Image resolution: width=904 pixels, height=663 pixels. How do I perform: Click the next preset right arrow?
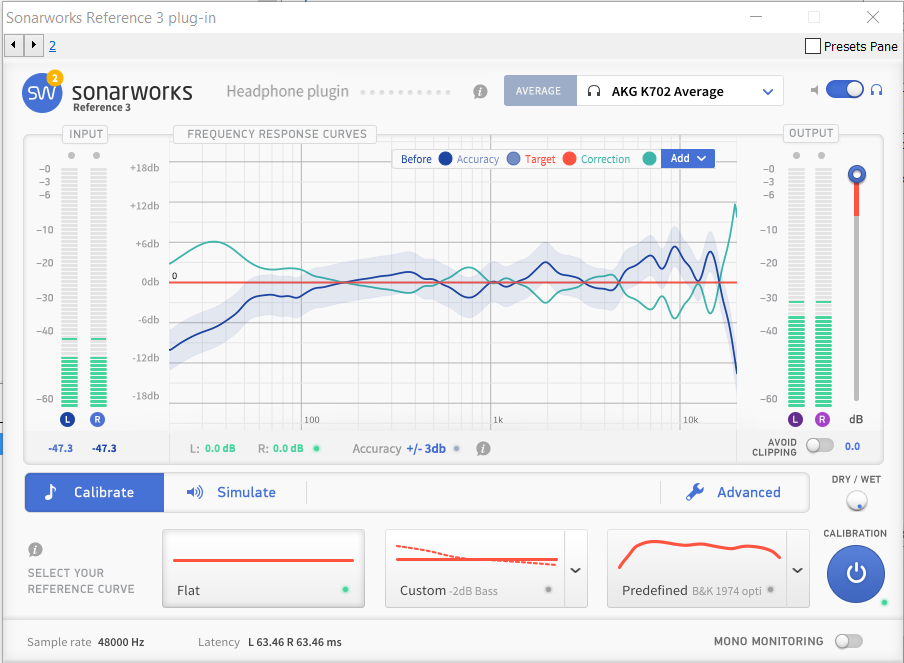pyautogui.click(x=33, y=45)
